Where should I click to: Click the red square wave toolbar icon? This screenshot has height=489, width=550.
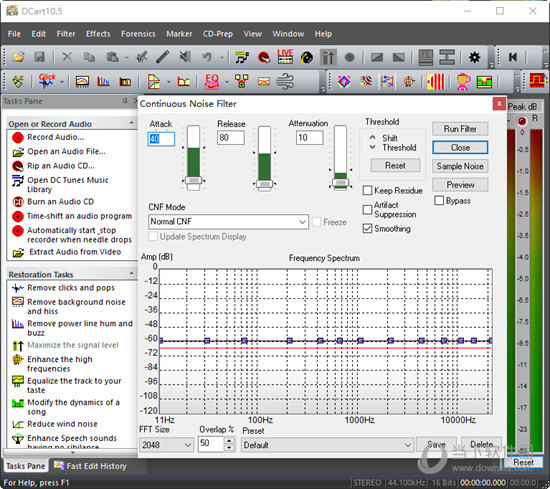coord(537,81)
